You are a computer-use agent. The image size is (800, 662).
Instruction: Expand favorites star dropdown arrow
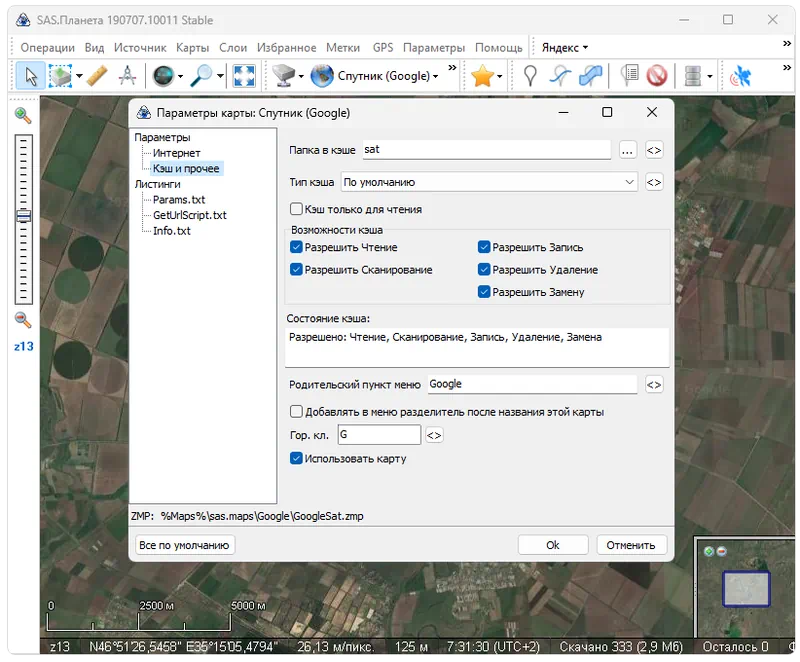tap(499, 77)
